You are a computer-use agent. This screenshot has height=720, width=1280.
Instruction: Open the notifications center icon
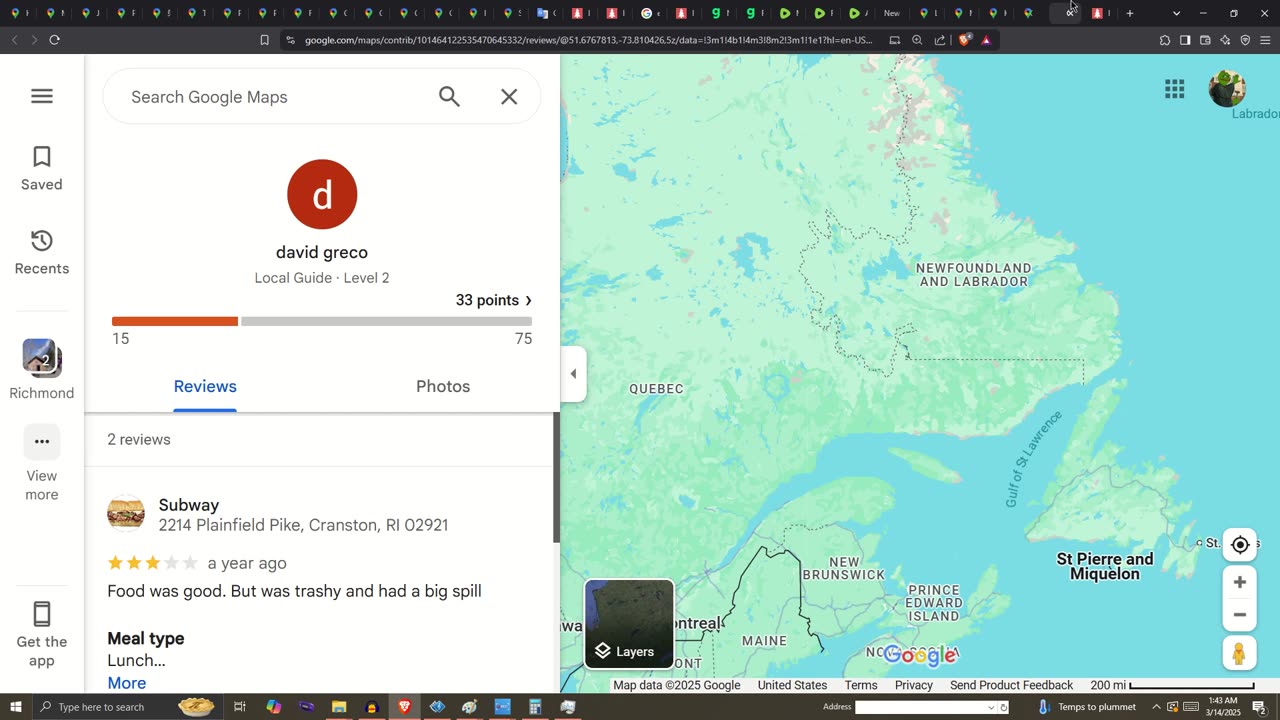tap(1259, 707)
